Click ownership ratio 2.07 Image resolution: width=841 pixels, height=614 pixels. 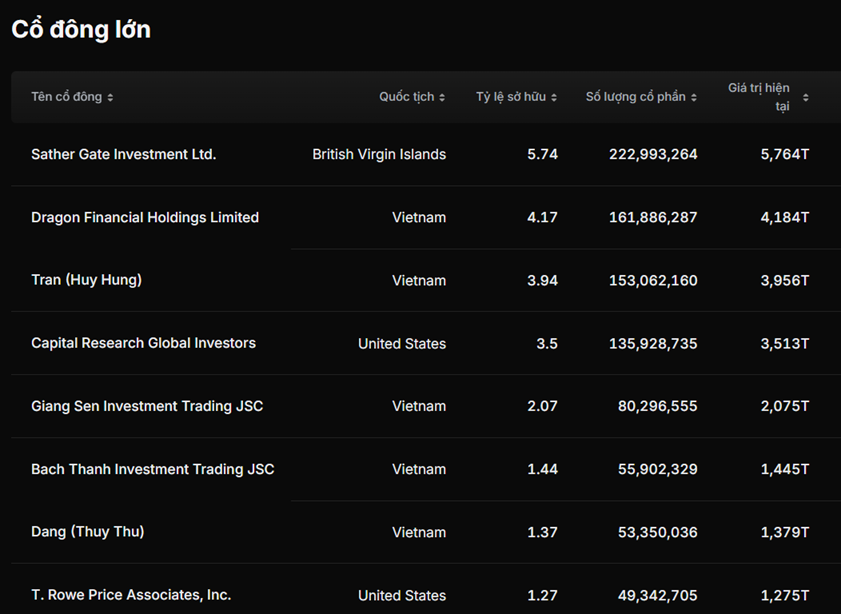click(x=542, y=406)
